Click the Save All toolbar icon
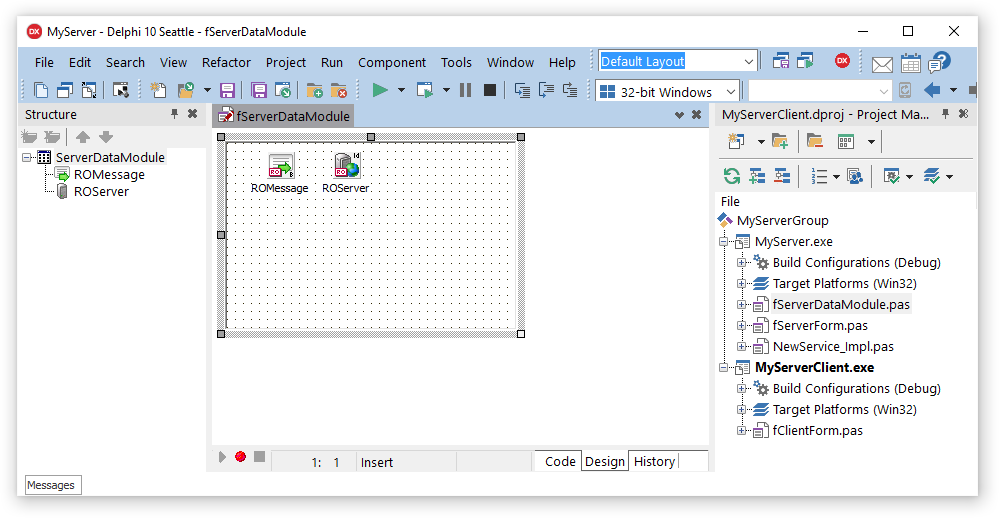The height and width of the screenshot is (518, 999). point(259,90)
